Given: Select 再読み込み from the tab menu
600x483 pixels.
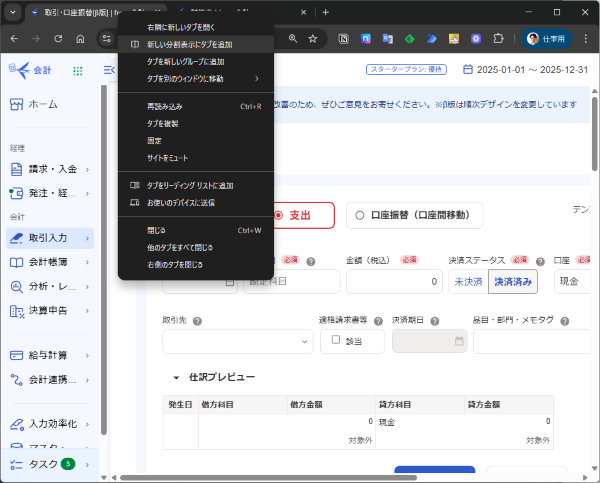Looking at the screenshot, I should click(x=165, y=105).
